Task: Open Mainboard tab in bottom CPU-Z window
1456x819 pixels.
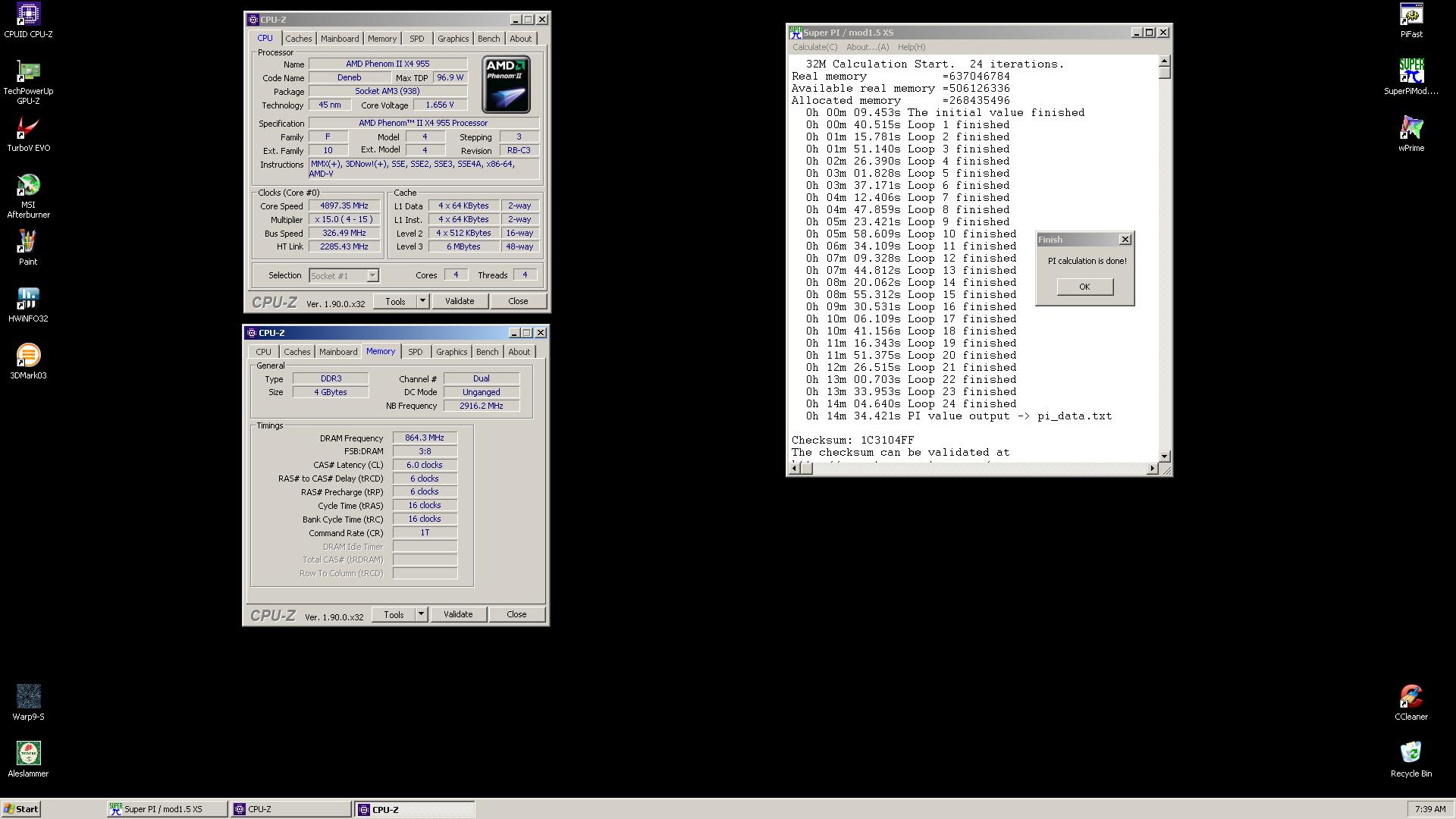Action: tap(337, 352)
